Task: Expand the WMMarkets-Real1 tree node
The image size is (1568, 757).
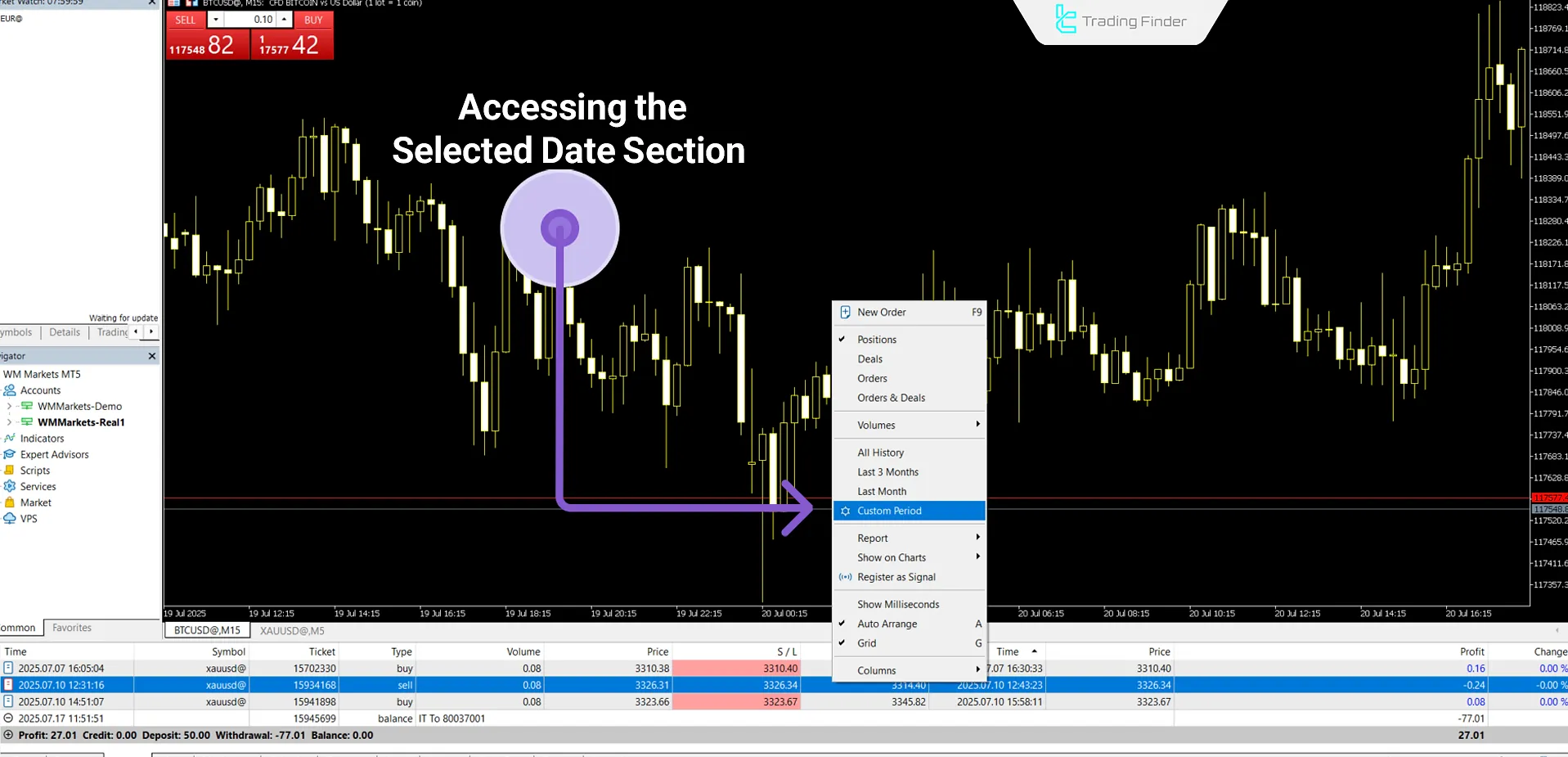Action: pyautogui.click(x=9, y=422)
